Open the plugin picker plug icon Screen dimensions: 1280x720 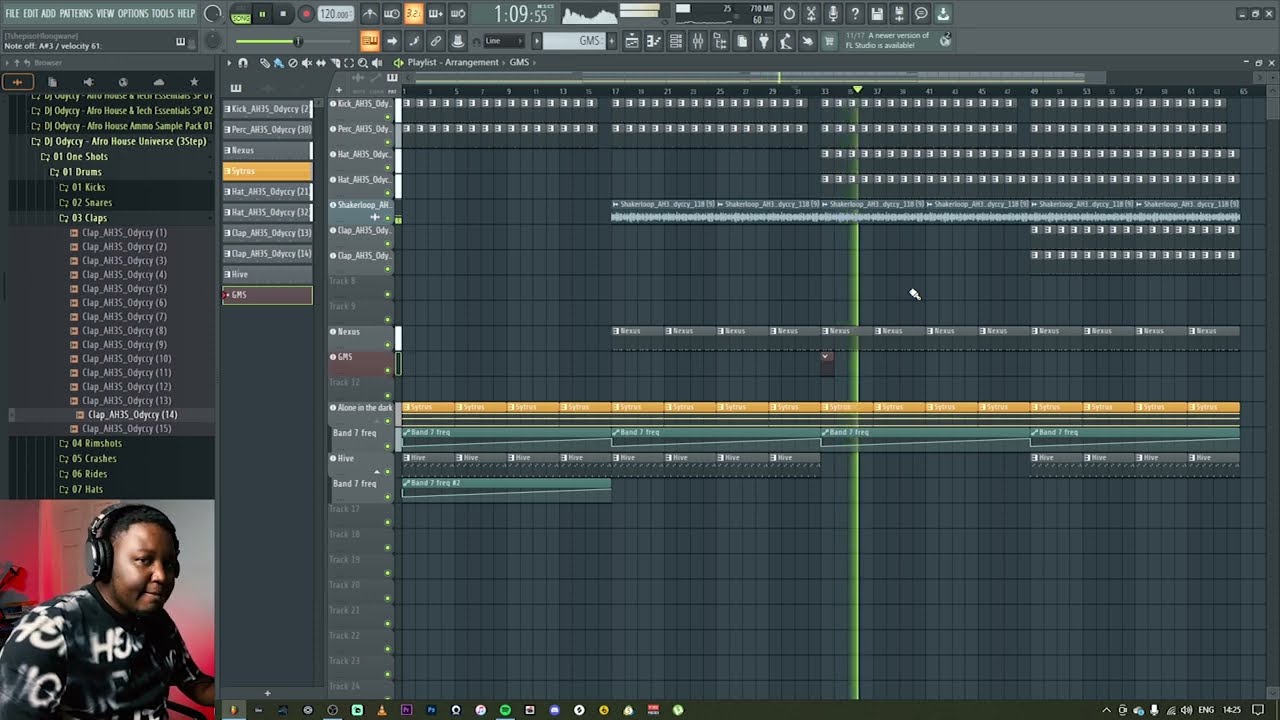764,41
